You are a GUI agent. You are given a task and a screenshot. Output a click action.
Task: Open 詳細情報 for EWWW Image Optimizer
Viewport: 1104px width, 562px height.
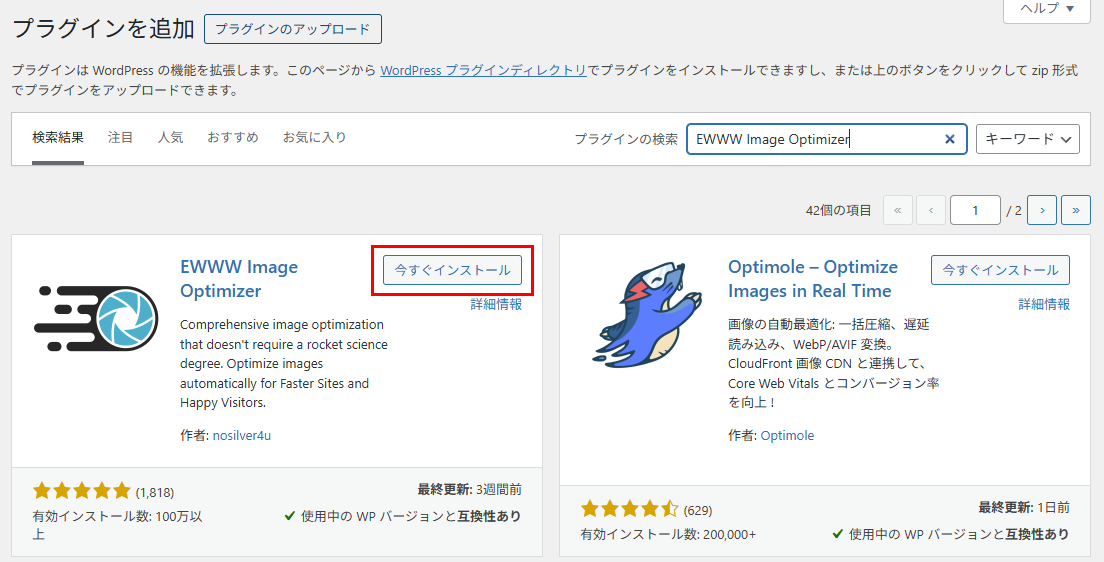(x=496, y=304)
